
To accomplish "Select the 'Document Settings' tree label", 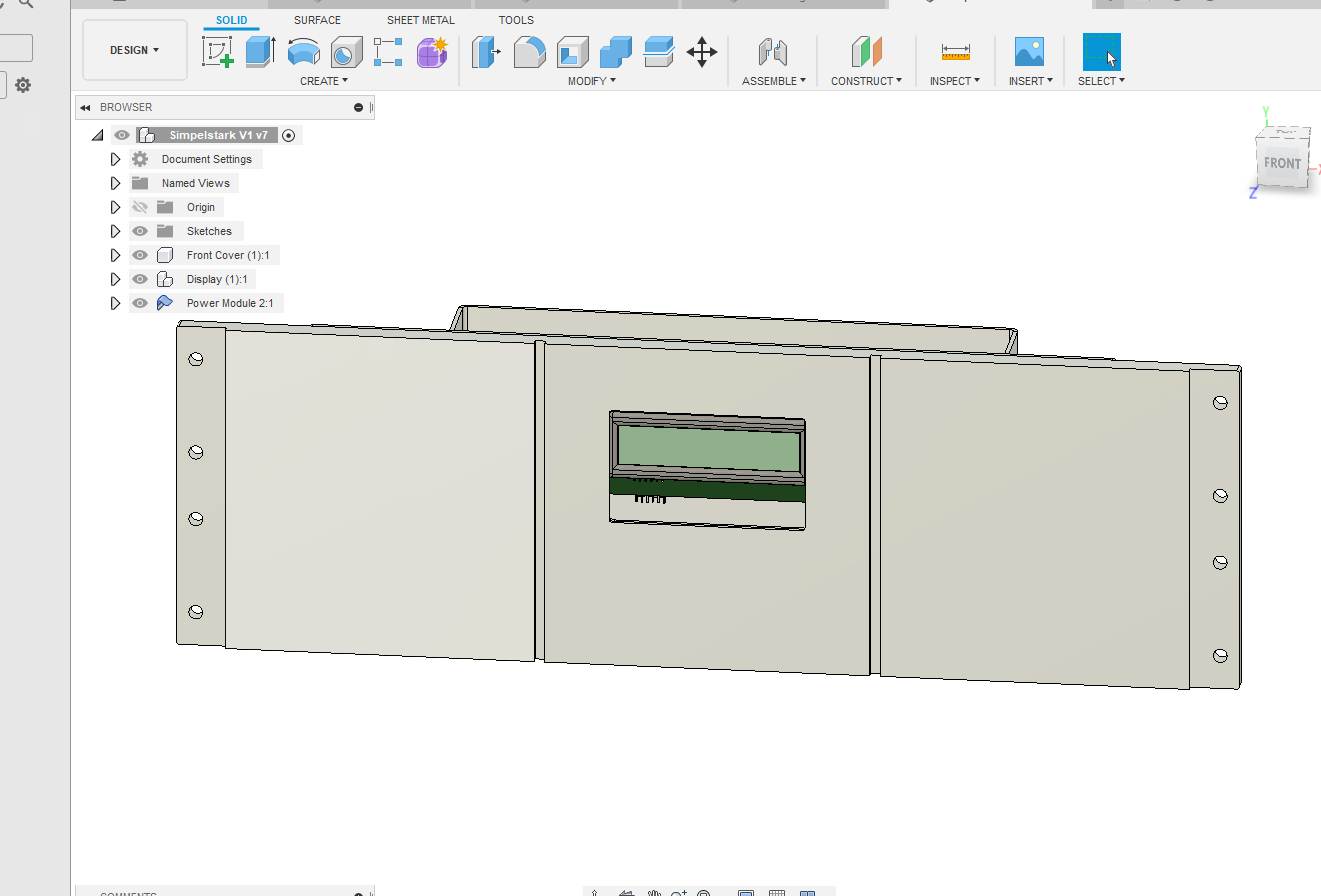I will pyautogui.click(x=207, y=159).
